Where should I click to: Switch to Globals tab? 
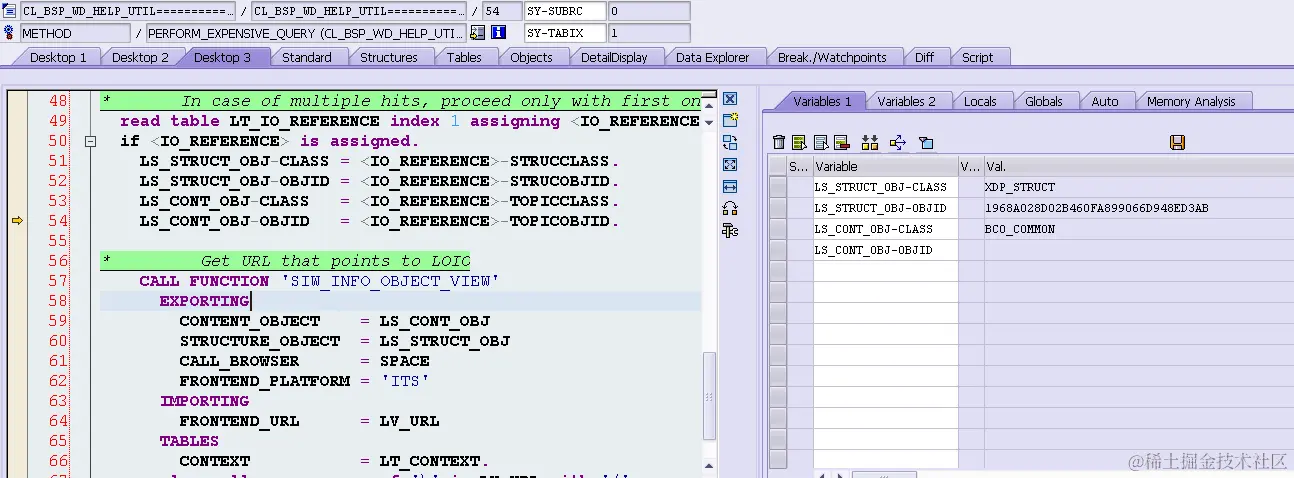1044,101
